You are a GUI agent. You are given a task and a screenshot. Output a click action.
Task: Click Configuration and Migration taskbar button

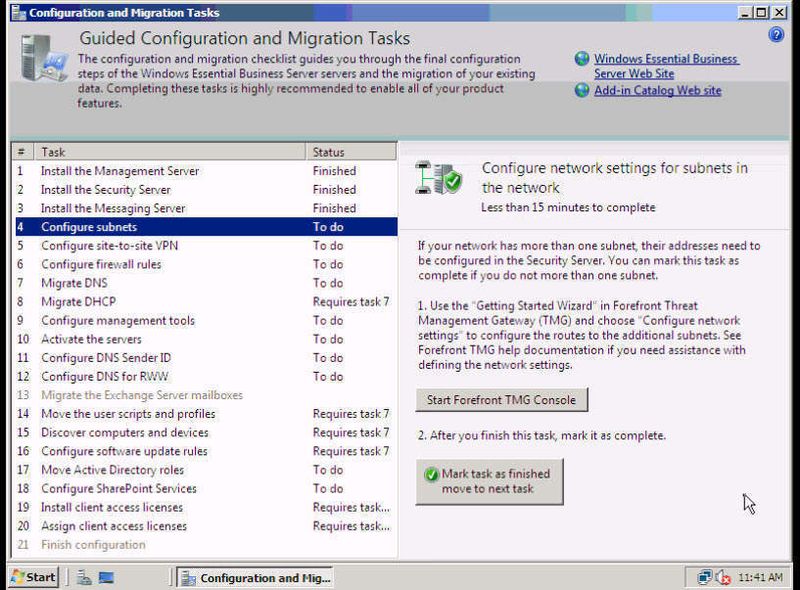pos(255,577)
